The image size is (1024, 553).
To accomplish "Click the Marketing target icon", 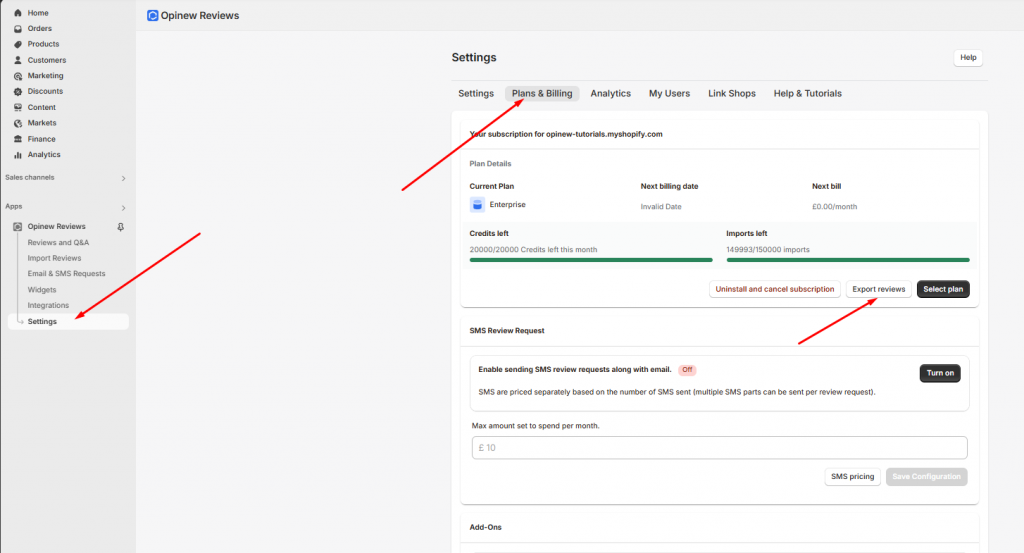I will point(18,76).
